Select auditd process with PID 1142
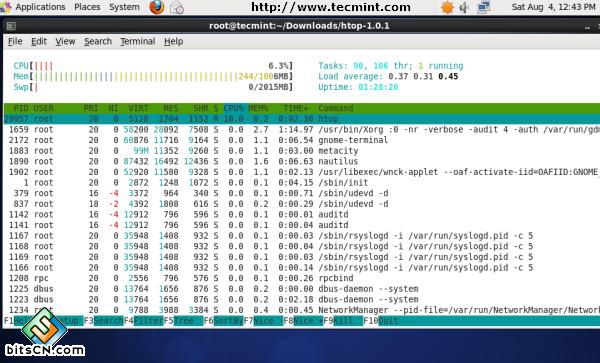The width and height of the screenshot is (600, 363). (302, 215)
